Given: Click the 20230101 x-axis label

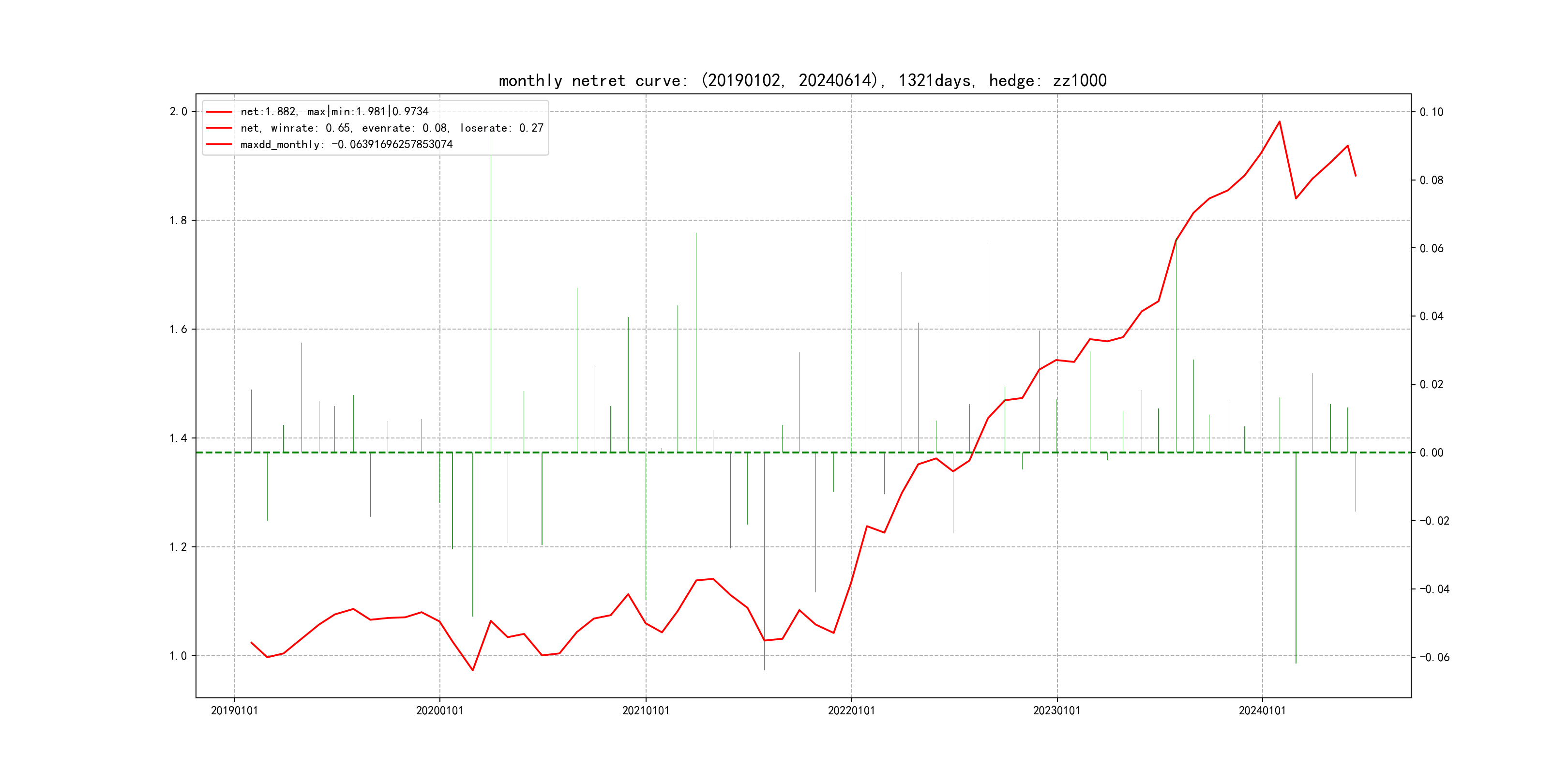Looking at the screenshot, I should 1056,710.
